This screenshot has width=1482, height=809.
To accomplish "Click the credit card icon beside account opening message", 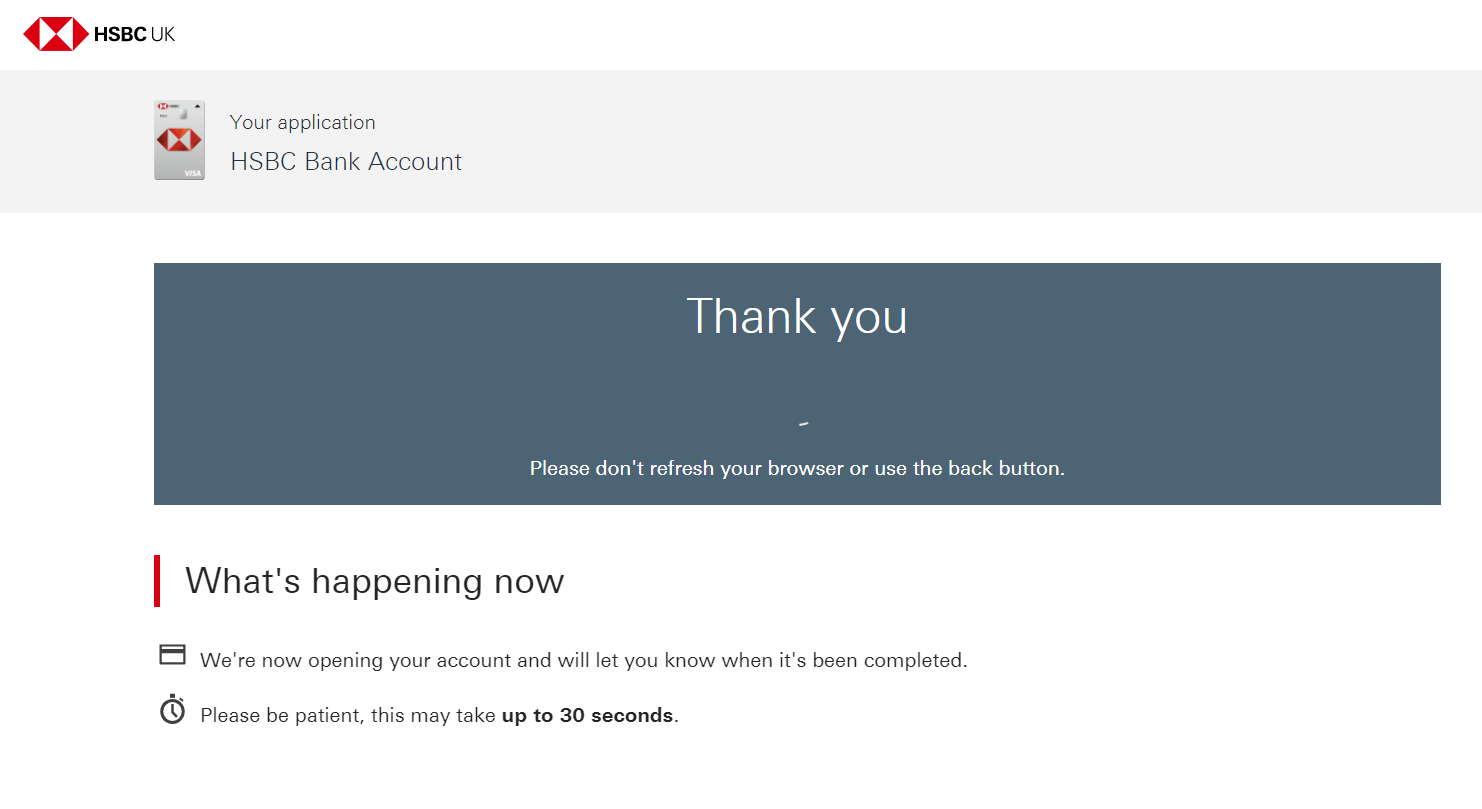I will click(172, 655).
